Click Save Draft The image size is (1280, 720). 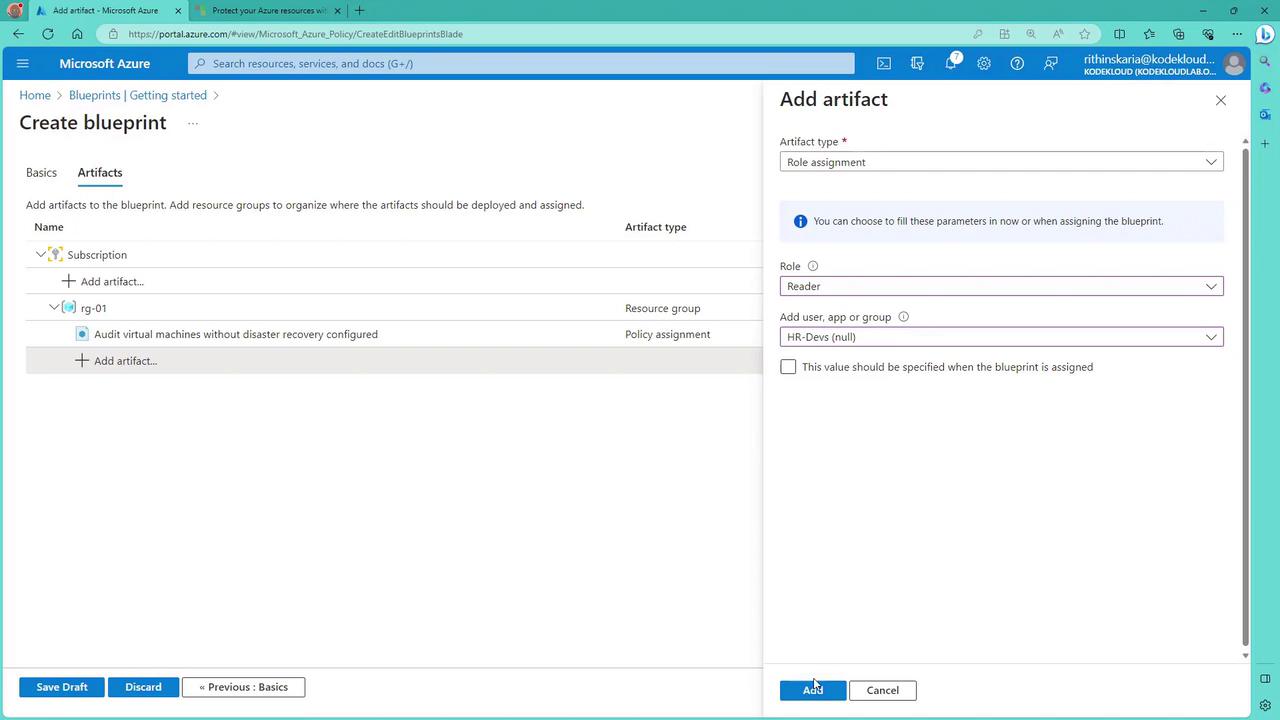pos(62,687)
